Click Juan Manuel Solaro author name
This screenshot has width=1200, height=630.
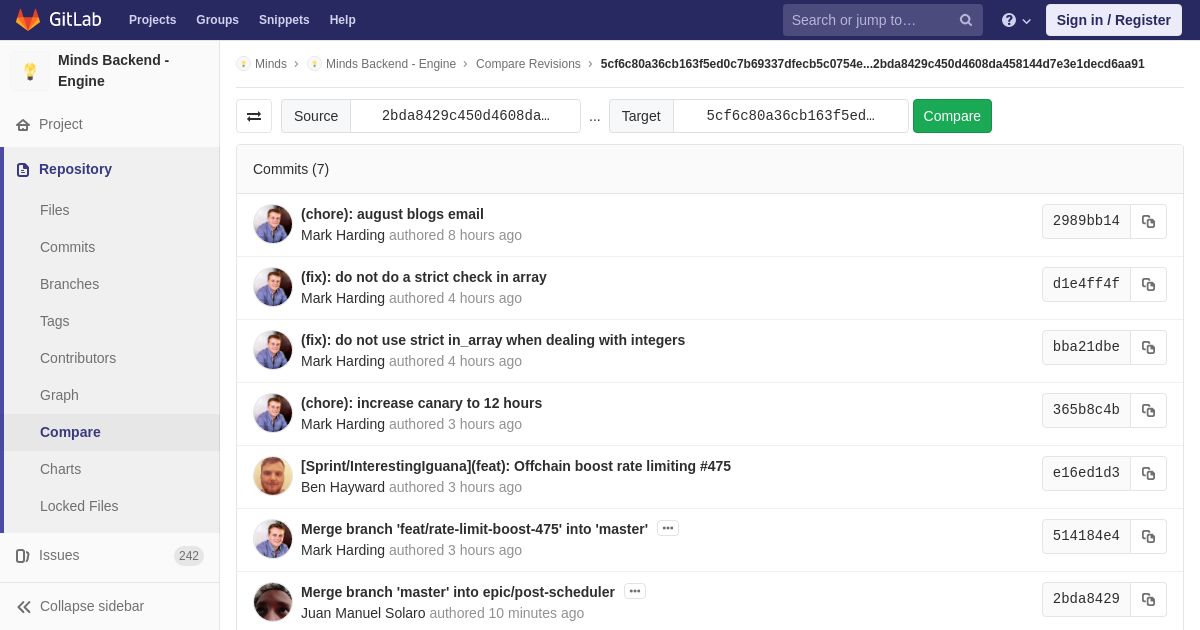pyautogui.click(x=363, y=613)
